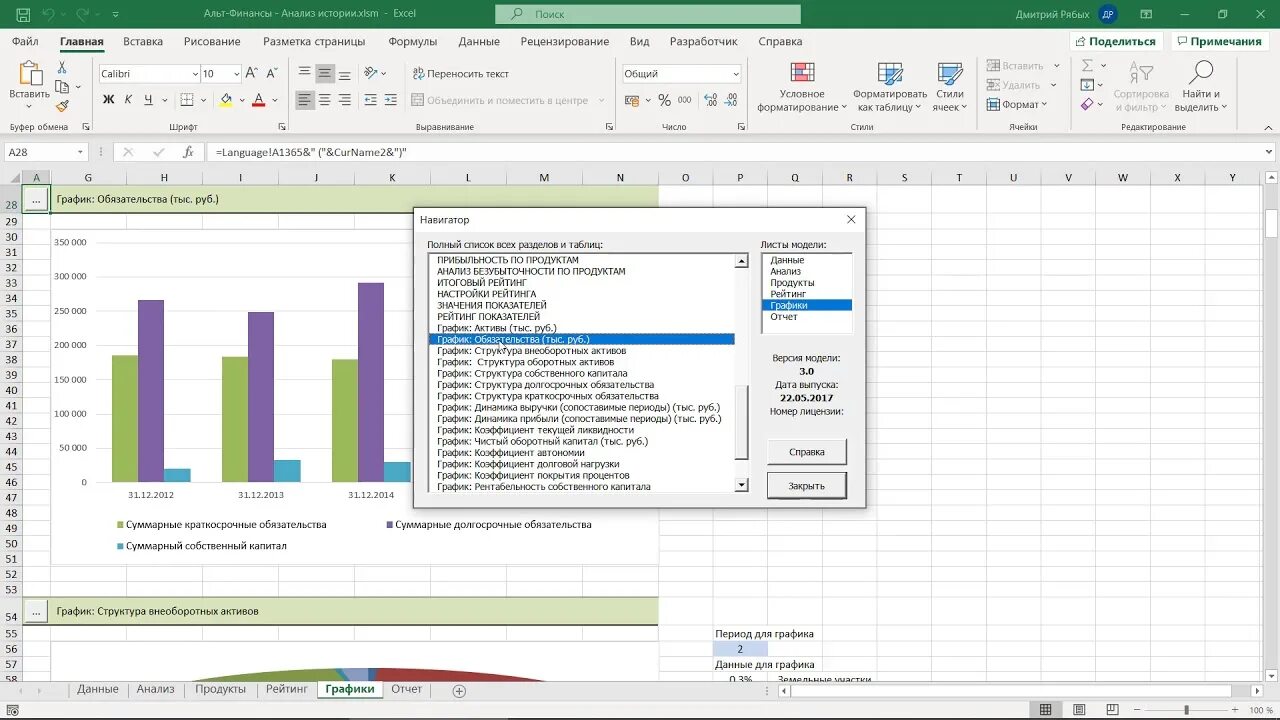Screen dimensions: 1280x720
Task: Open the Общий number format dropdown
Action: tap(735, 74)
